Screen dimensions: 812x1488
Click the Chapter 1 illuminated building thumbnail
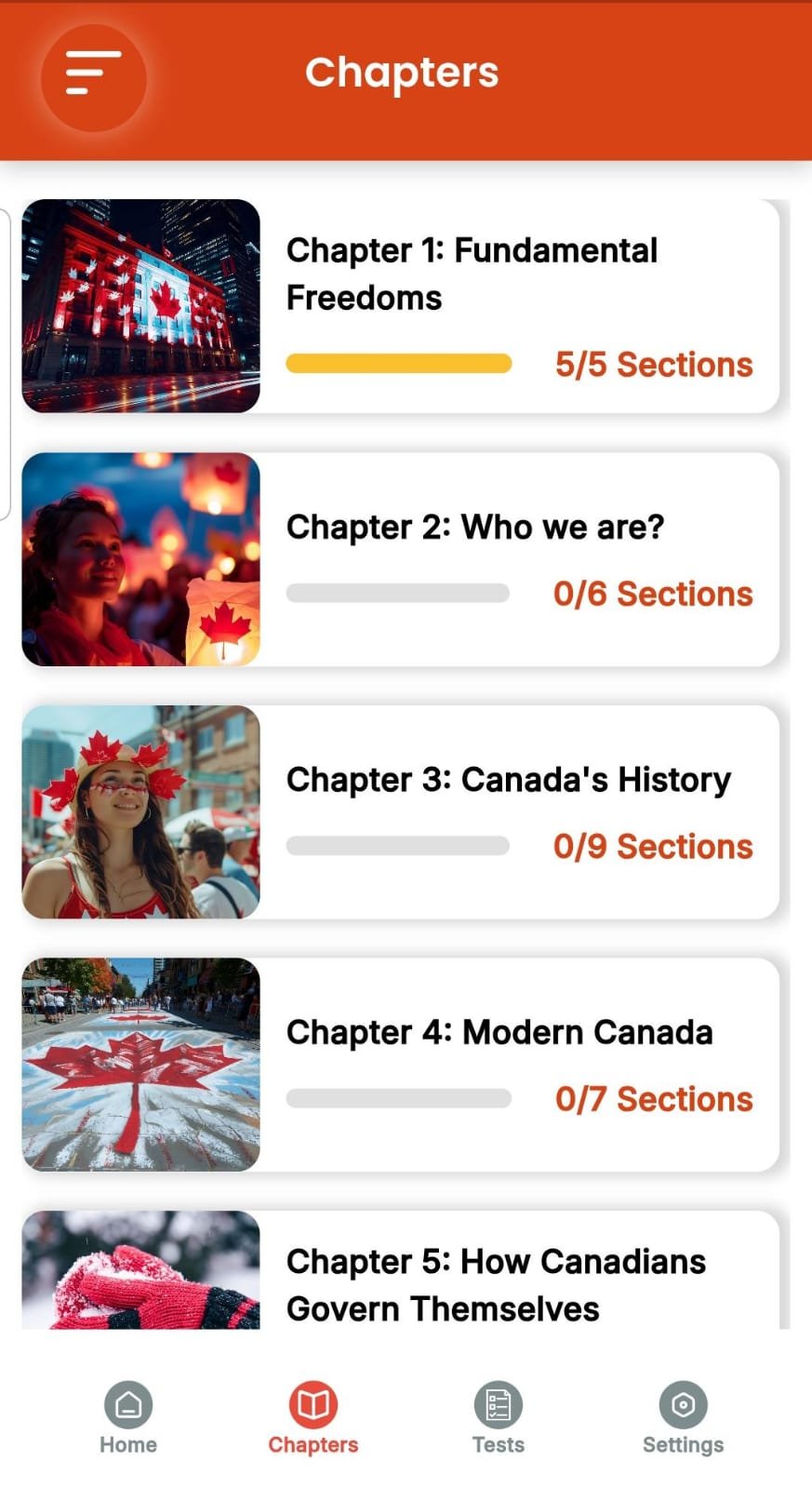click(x=141, y=306)
